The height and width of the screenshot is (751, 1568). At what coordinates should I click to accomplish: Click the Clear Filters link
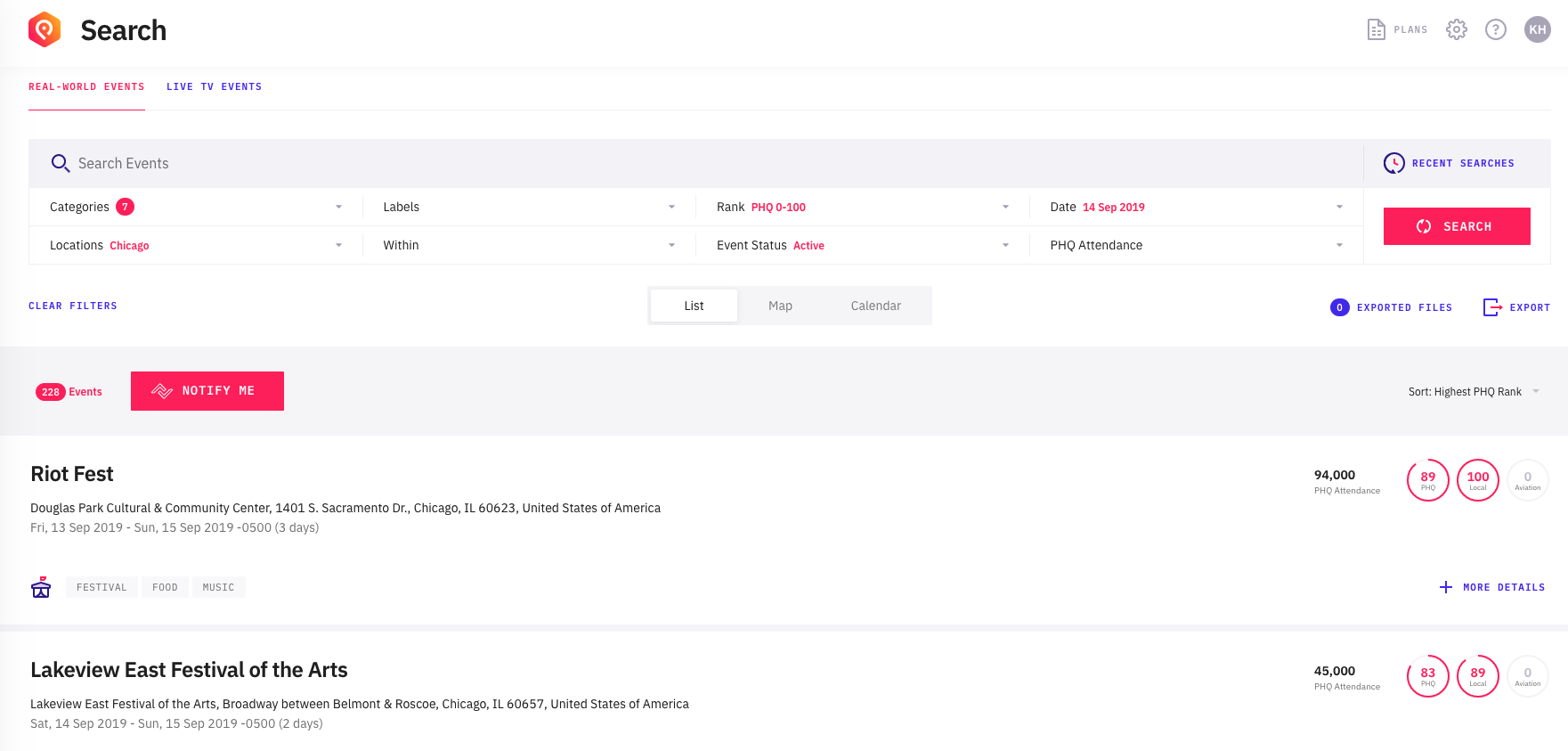click(73, 306)
